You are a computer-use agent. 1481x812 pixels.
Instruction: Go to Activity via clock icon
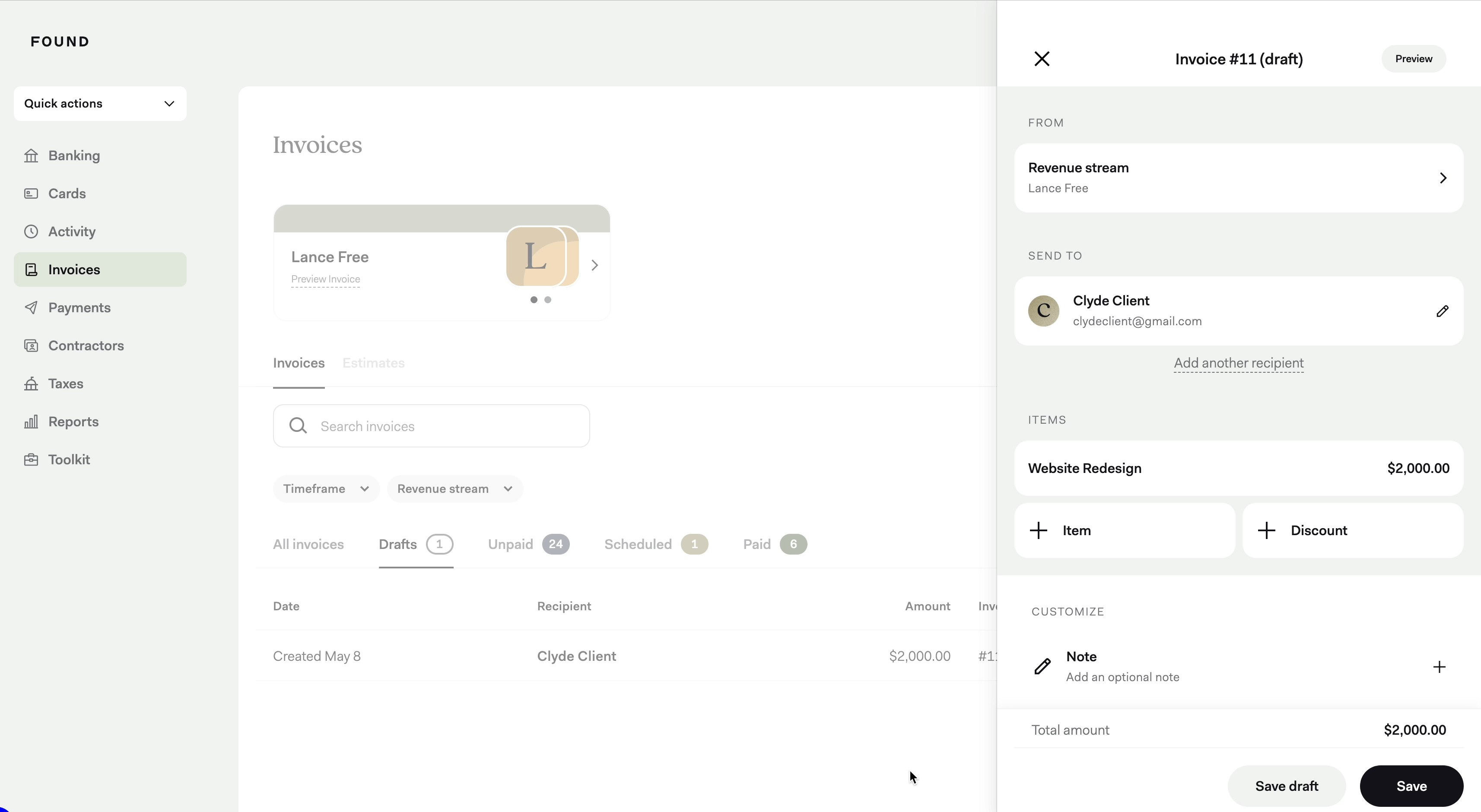[31, 232]
